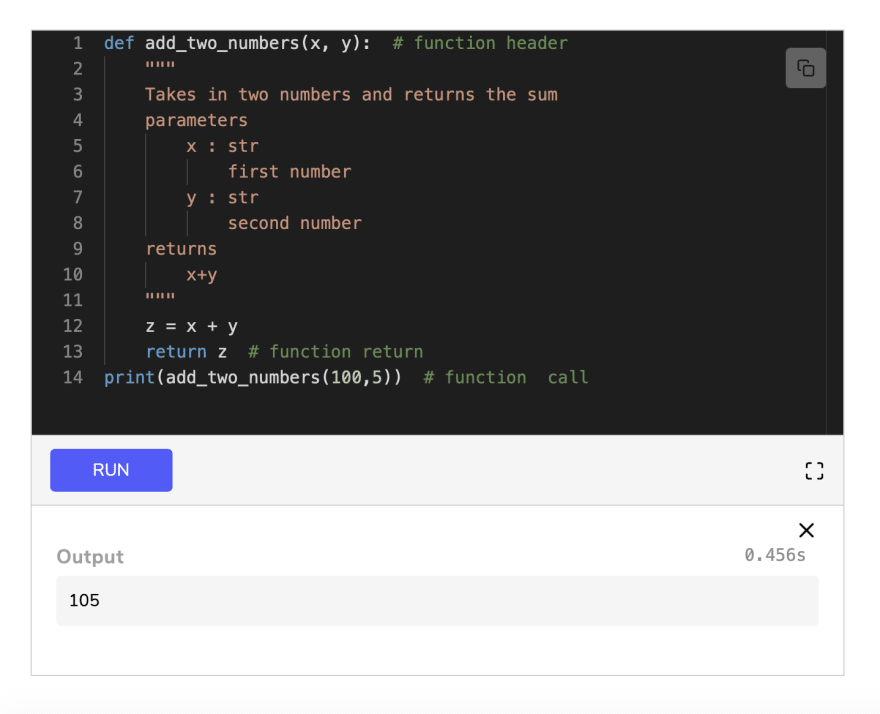Click the statement 'z = x + y'

pyautogui.click(x=191, y=326)
